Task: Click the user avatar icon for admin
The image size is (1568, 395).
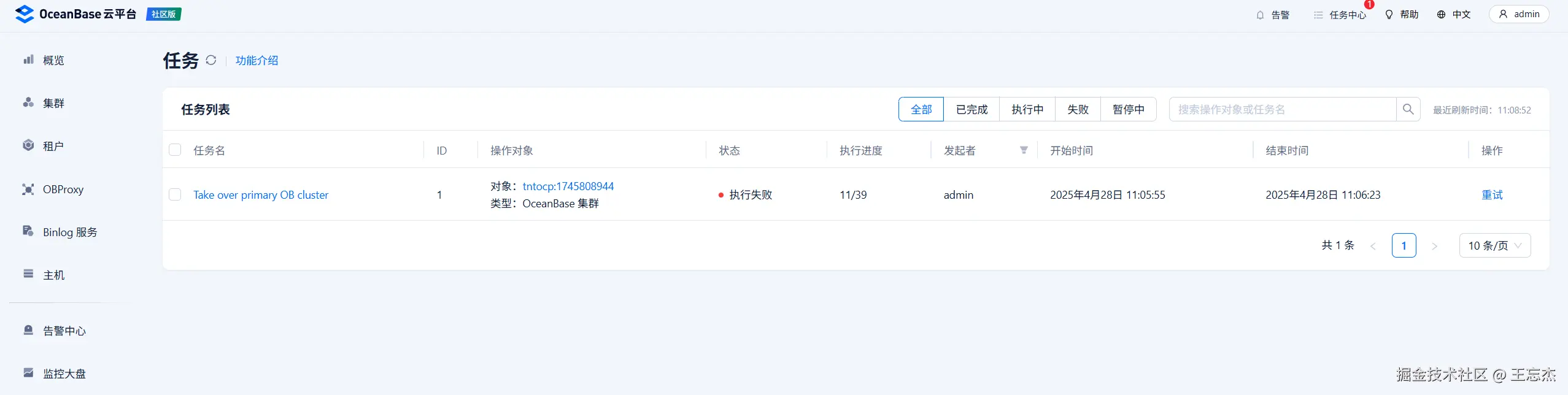Action: pyautogui.click(x=1503, y=14)
